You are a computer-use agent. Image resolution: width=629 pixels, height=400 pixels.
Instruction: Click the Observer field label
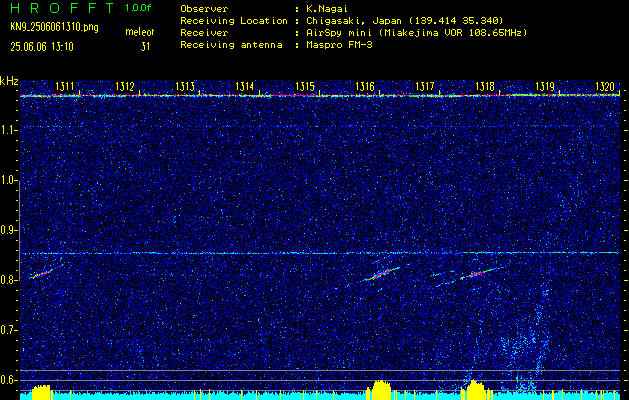[205, 8]
